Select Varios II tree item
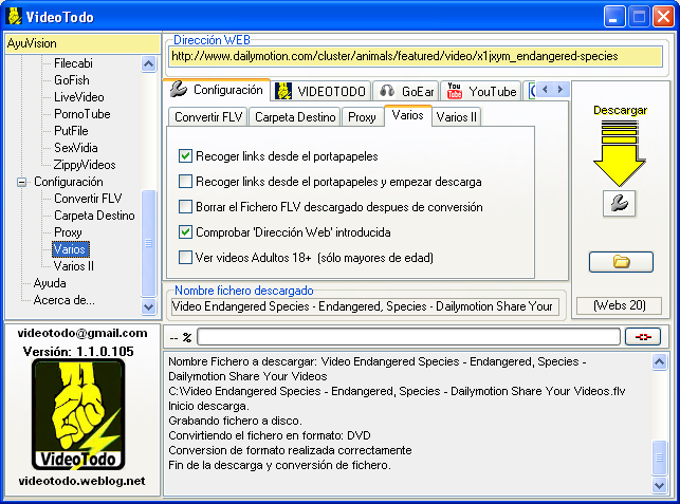This screenshot has height=504, width=680. click(73, 266)
